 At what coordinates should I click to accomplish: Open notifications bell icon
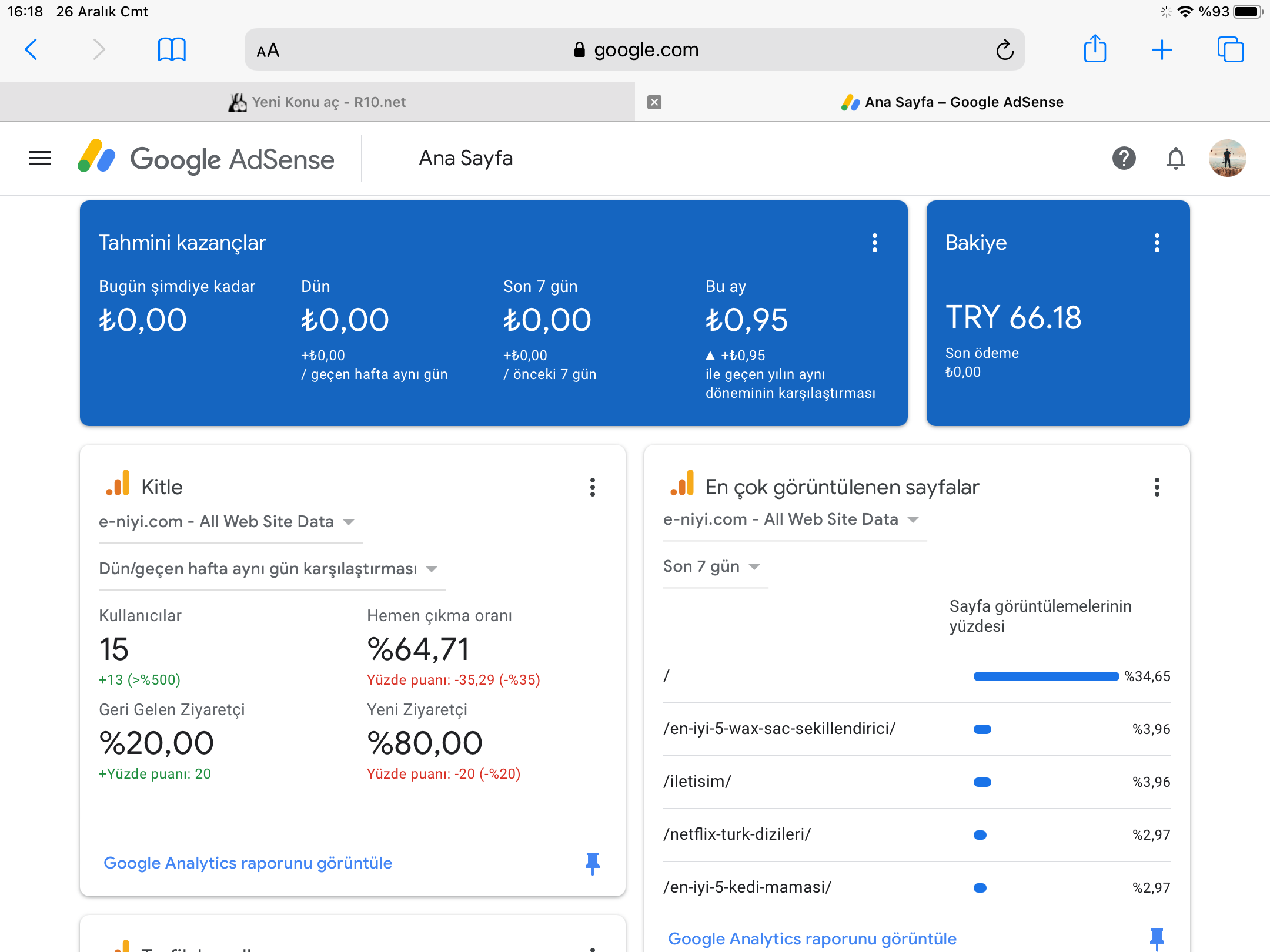(1175, 158)
